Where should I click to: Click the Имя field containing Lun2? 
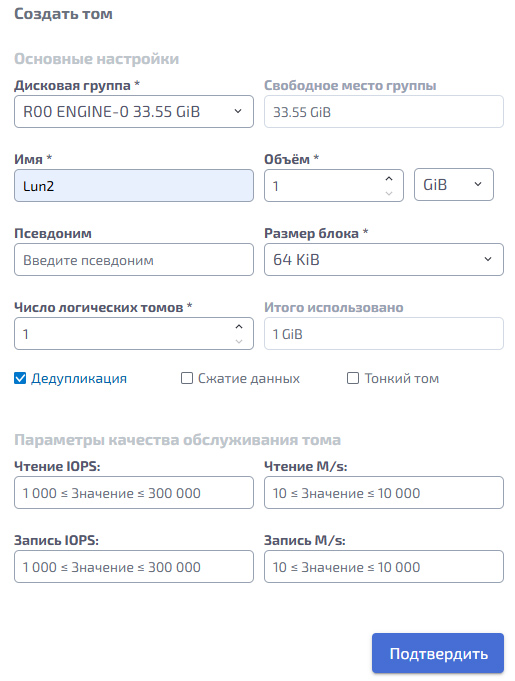tap(134, 186)
